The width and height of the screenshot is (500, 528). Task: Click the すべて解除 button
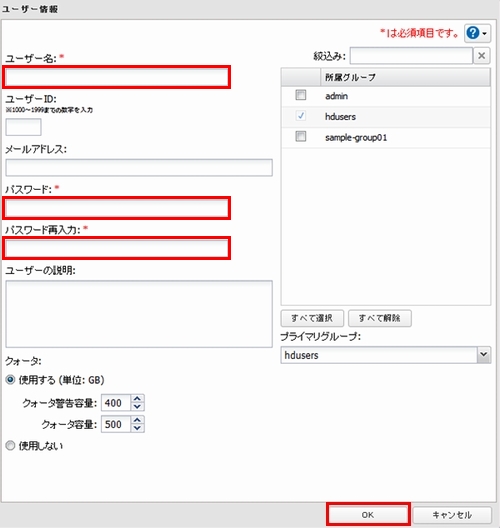click(x=379, y=318)
